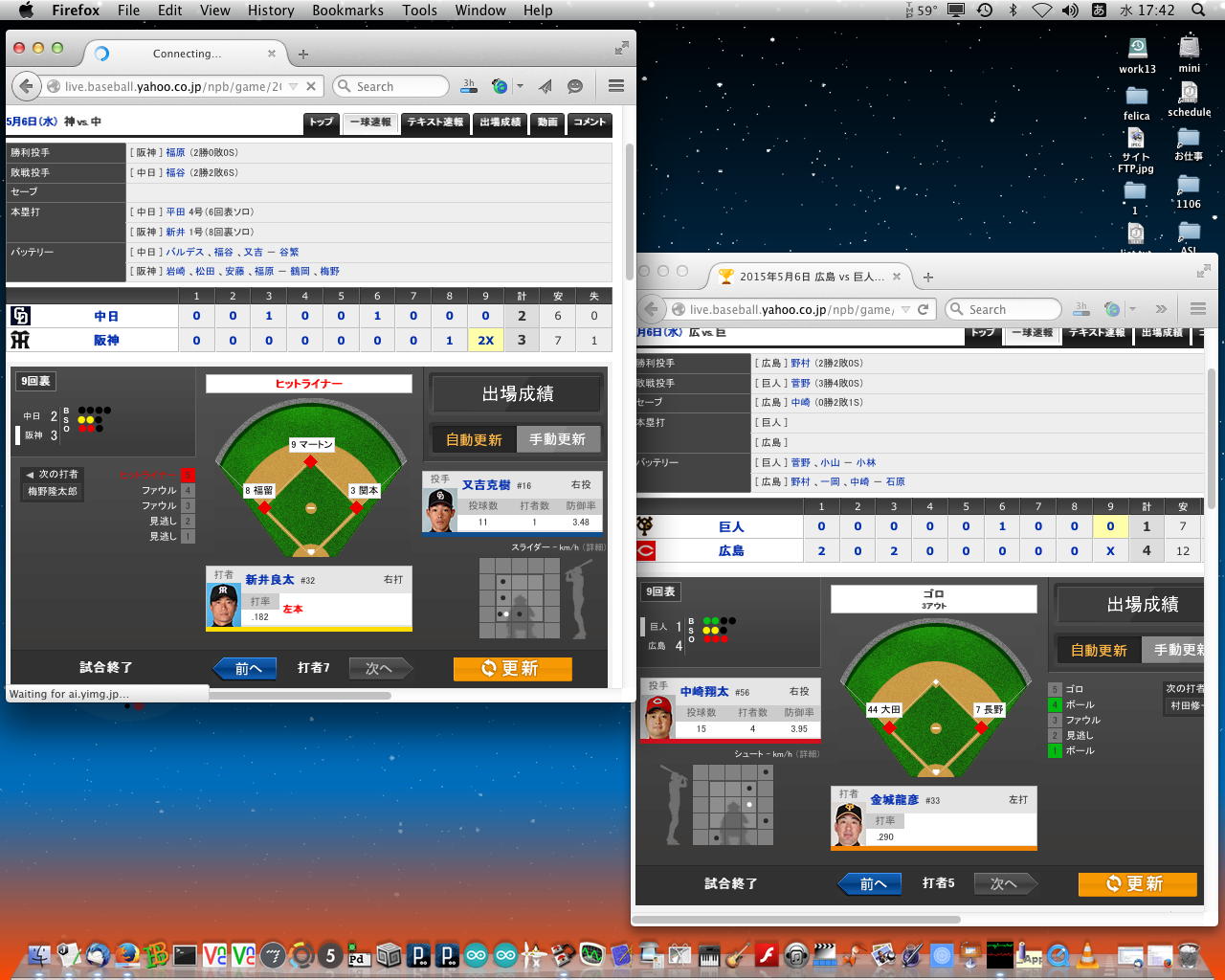1225x980 pixels.
Task: Open Finder from the Dock
Action: click(38, 955)
